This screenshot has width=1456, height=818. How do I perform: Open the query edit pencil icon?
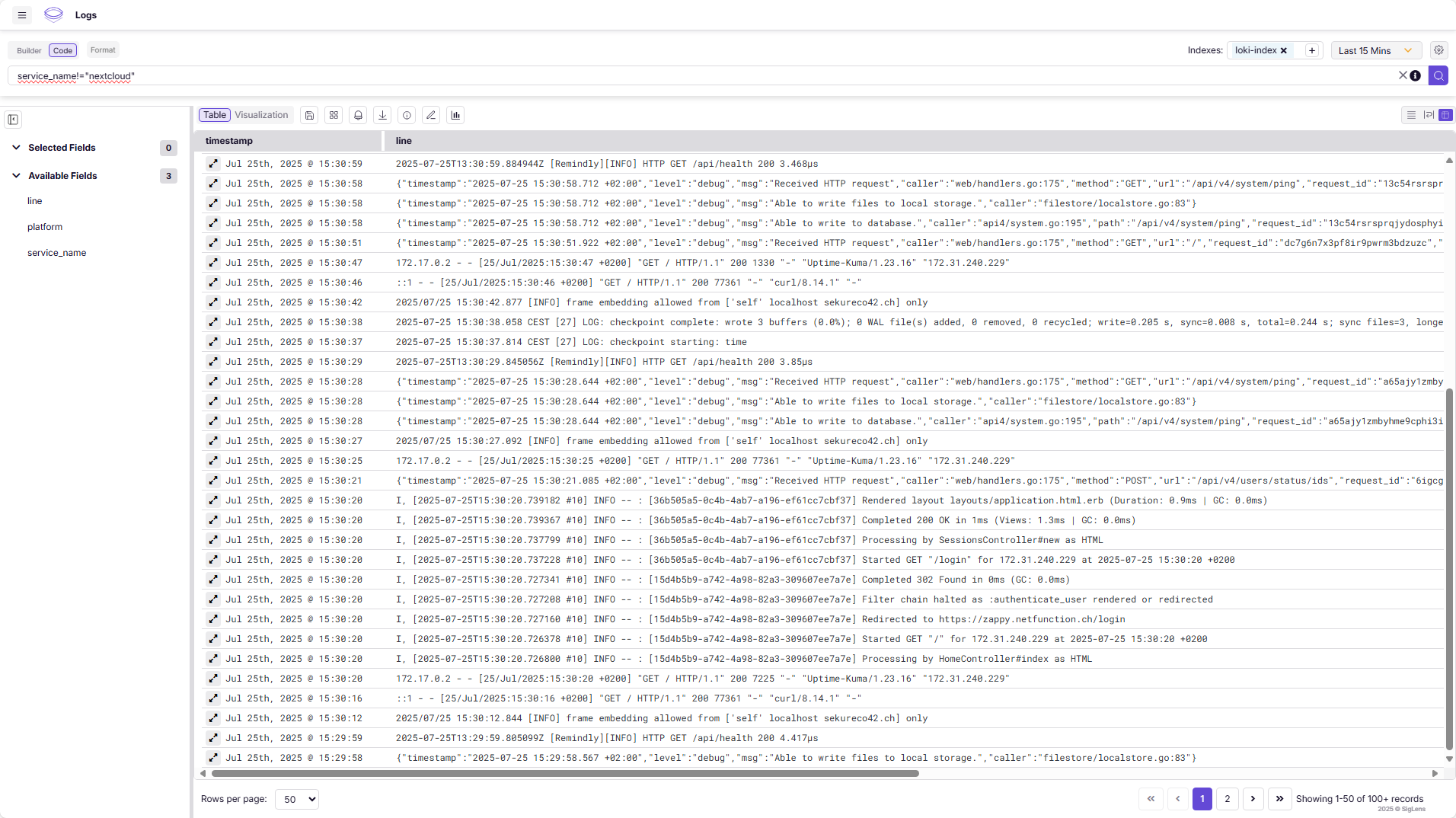[431, 115]
